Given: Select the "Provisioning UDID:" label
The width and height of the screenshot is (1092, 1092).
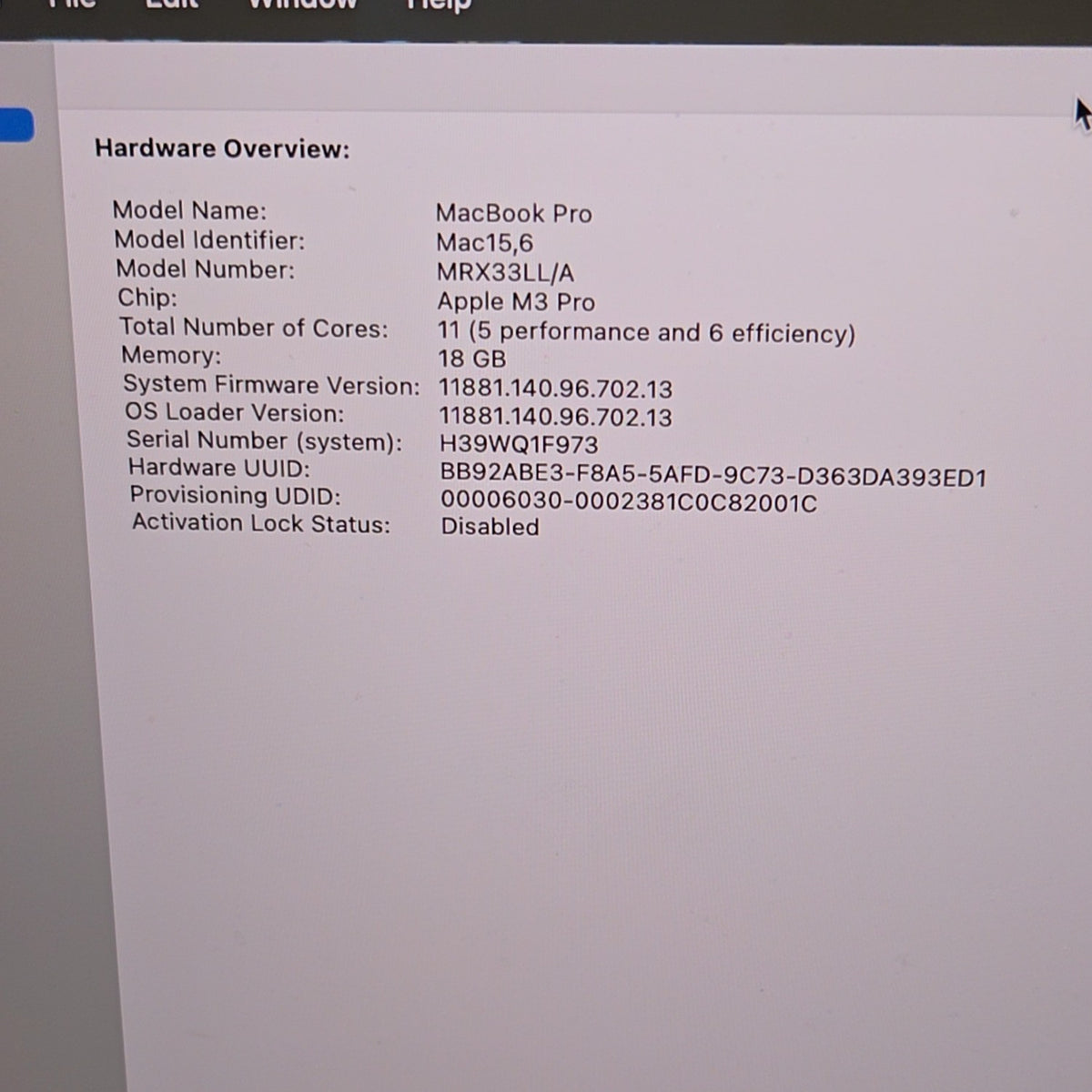Looking at the screenshot, I should (236, 496).
